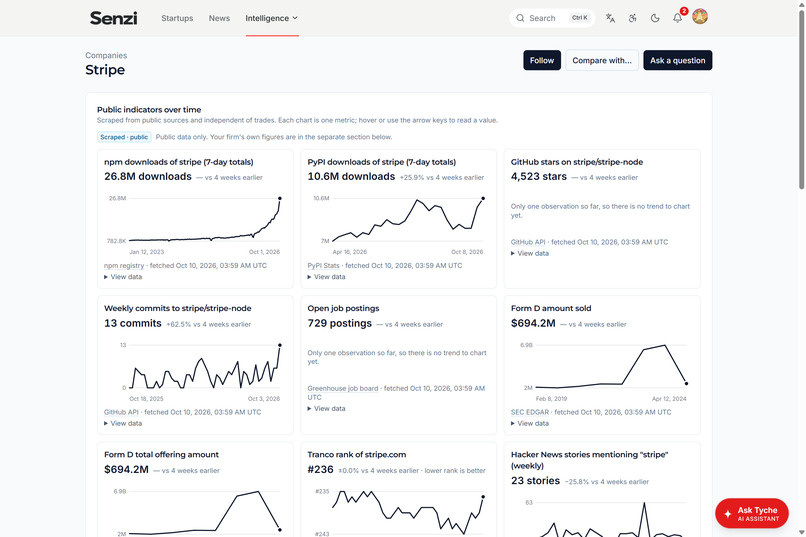Open SEC EDGAR link under Form D amount sold
806x537 pixels.
pos(529,412)
